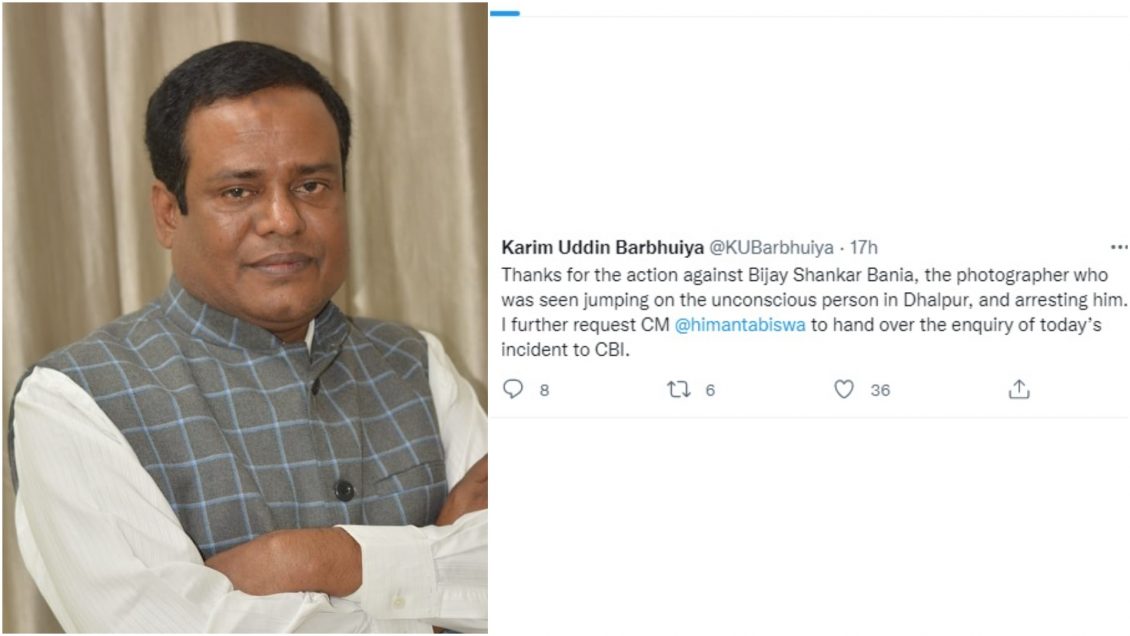The height and width of the screenshot is (636, 1130).
Task: Click the curtain background behind the man
Action: pyautogui.click(x=70, y=150)
